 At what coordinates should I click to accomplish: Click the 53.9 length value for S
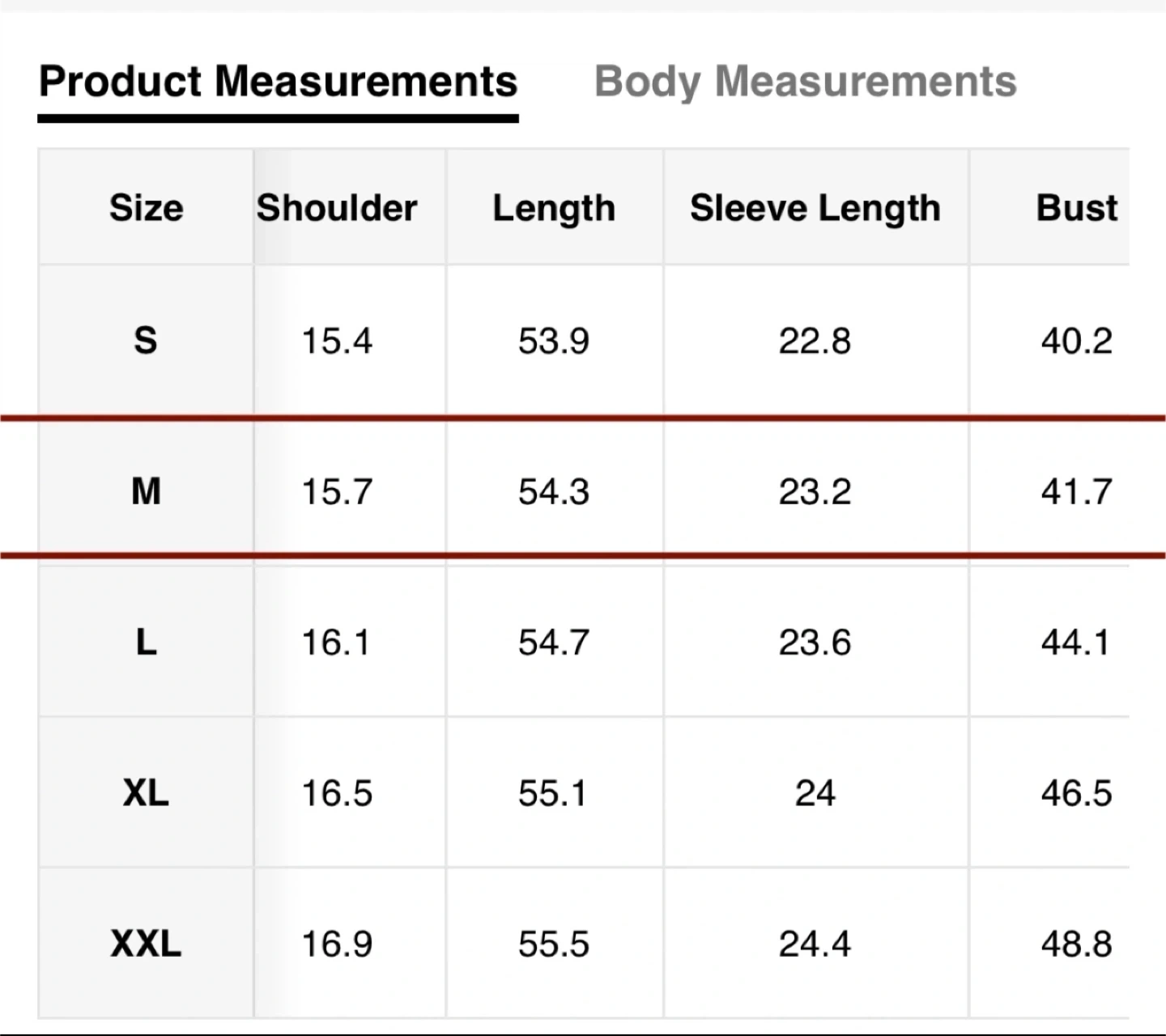pos(554,341)
